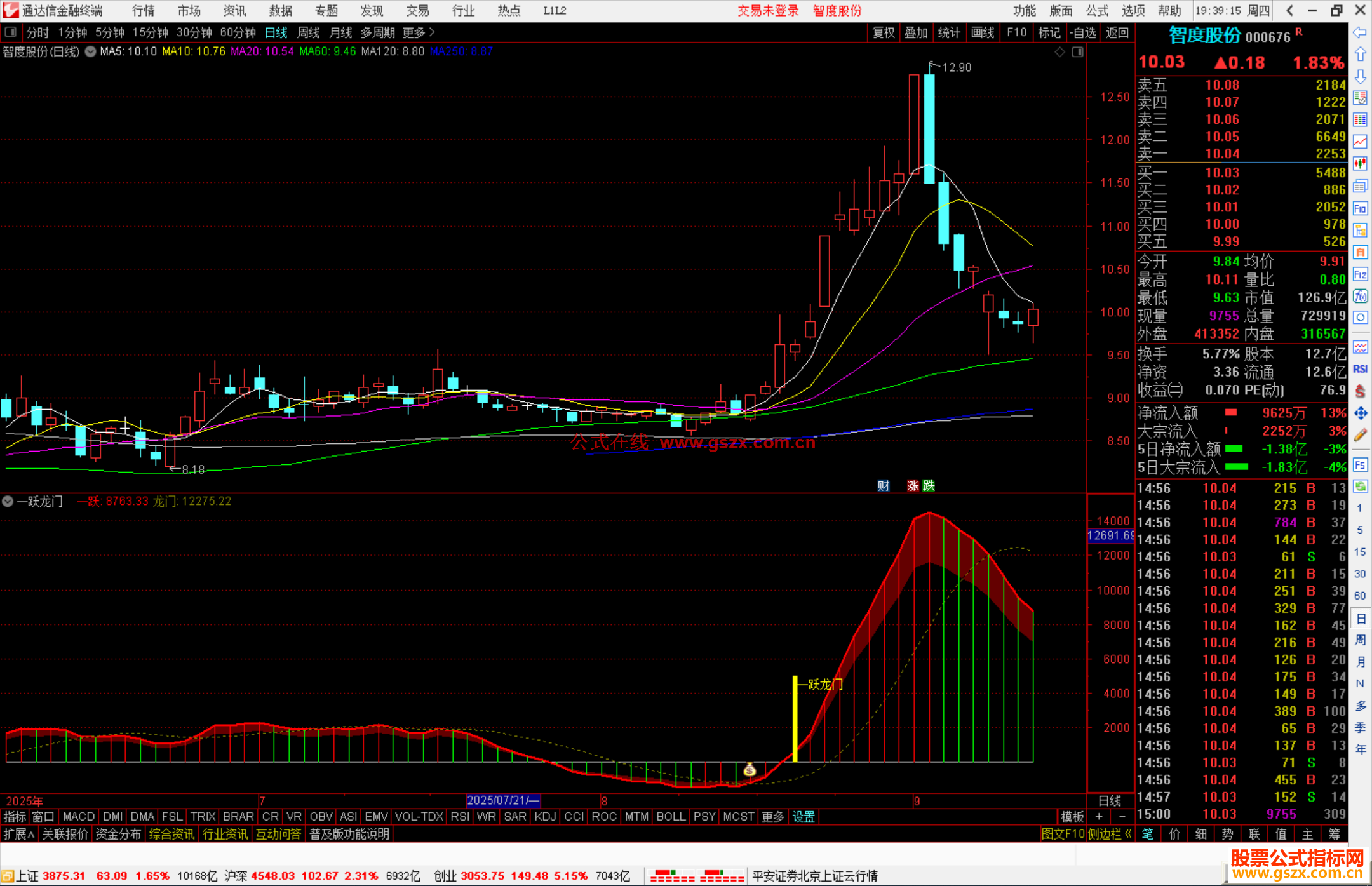
Task: Select the 30 minute period in sidebar
Action: (1360, 574)
